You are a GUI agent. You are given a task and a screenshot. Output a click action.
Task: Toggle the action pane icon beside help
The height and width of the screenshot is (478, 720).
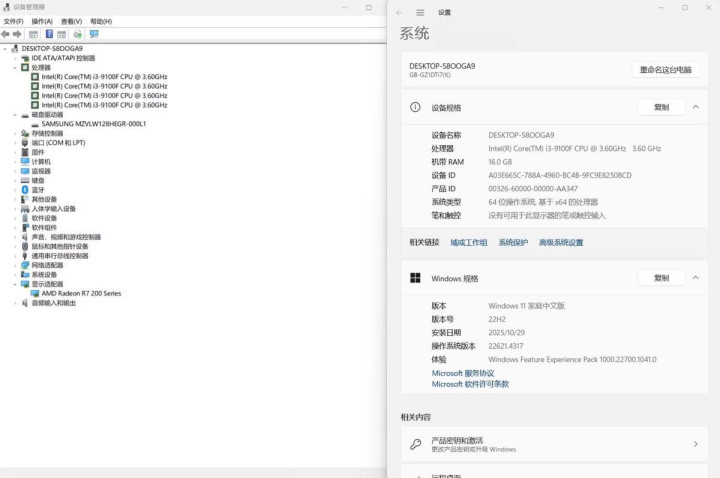(62, 34)
